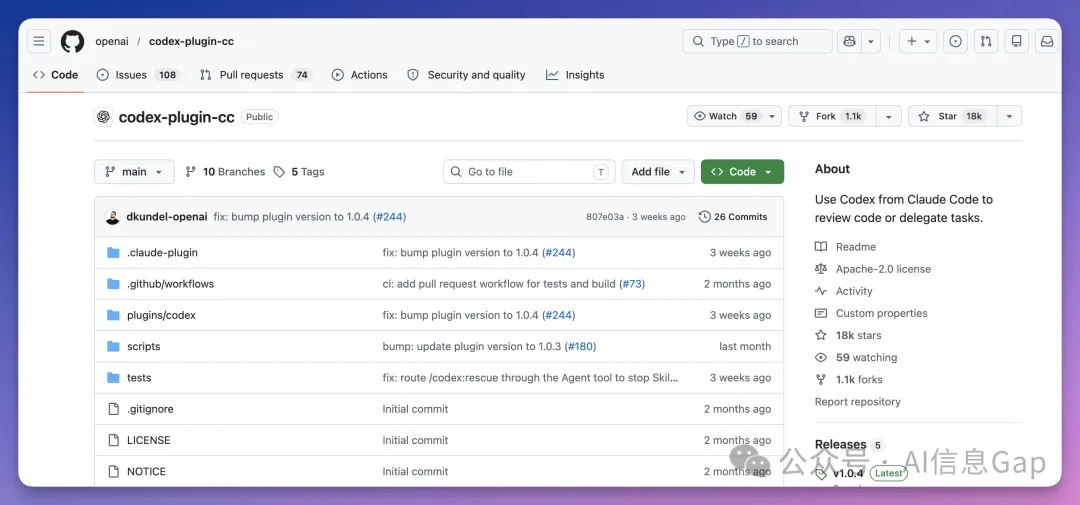
Task: Open the main branch selector
Action: (134, 172)
